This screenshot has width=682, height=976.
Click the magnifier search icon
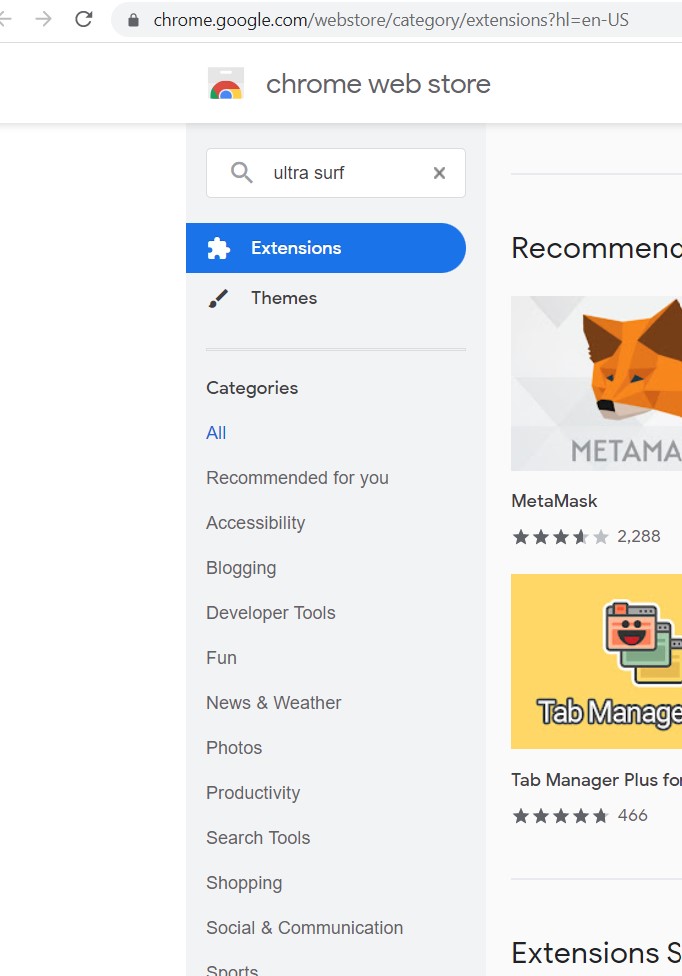pyautogui.click(x=241, y=172)
